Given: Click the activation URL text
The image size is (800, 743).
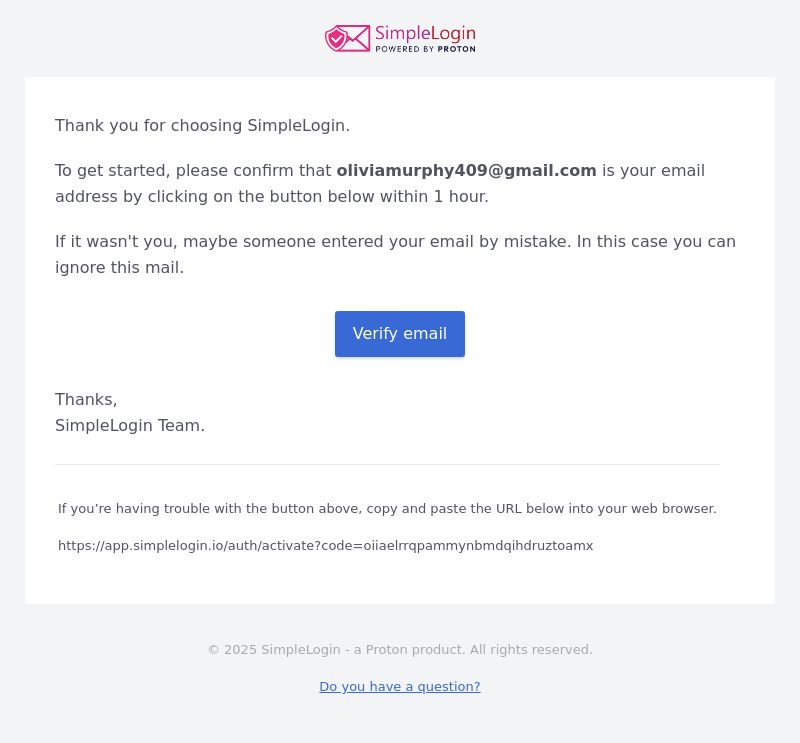Looking at the screenshot, I should (x=326, y=546).
